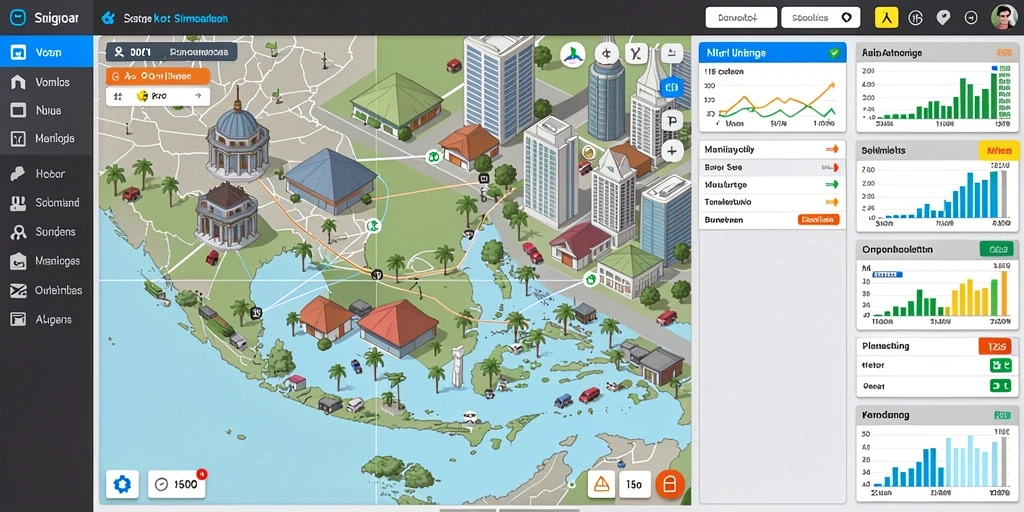Click the blue gear settings icon on map
Image resolution: width=1024 pixels, height=512 pixels.
[122, 484]
